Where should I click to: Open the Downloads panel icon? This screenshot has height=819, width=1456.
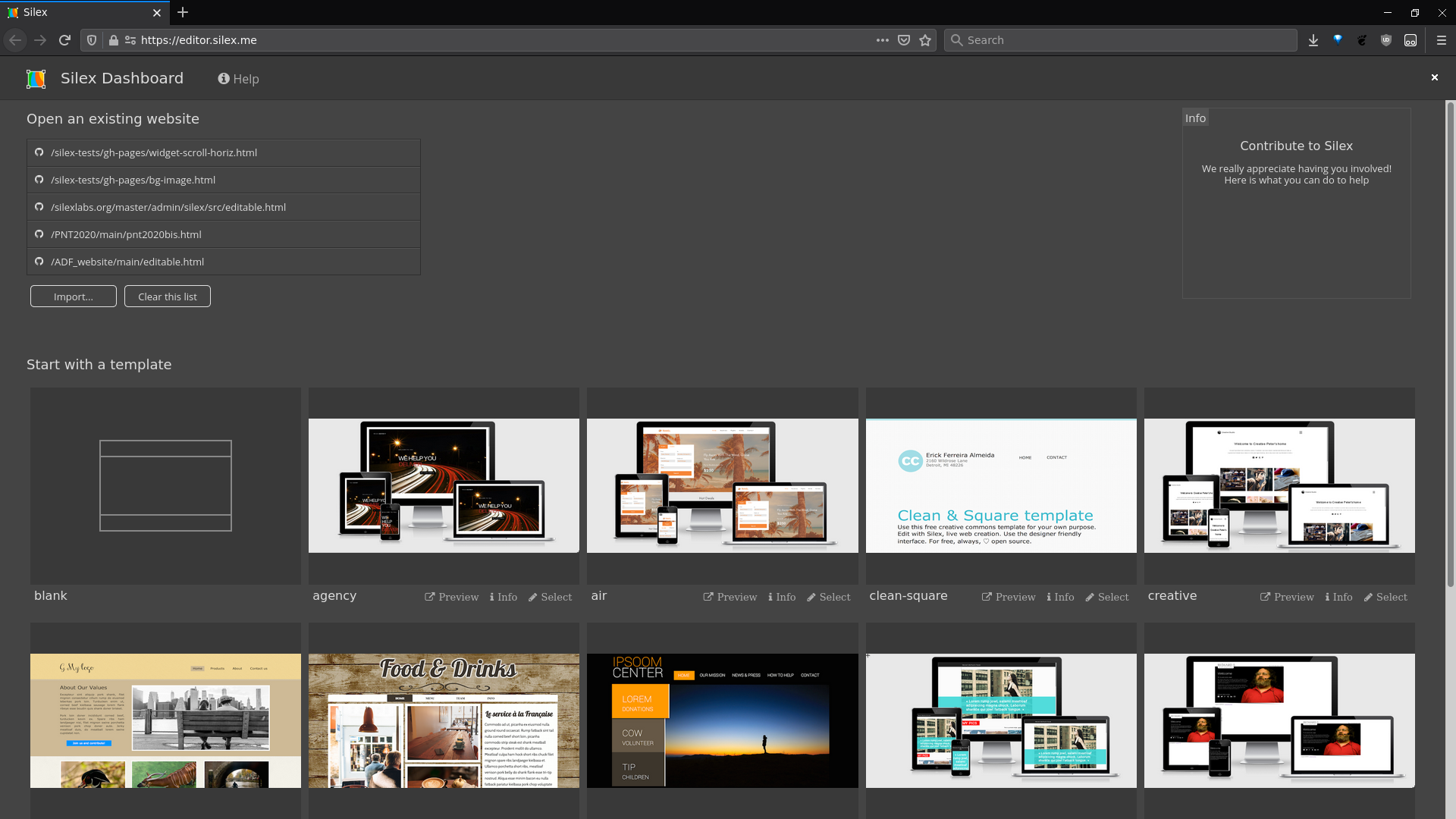tap(1313, 39)
